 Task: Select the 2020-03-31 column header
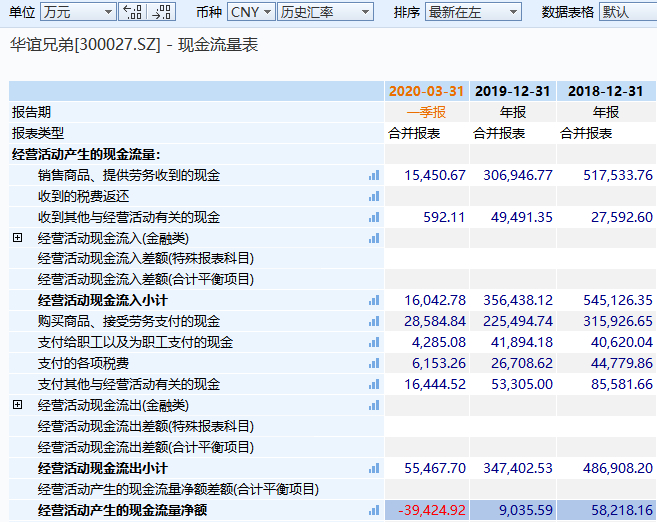(427, 91)
